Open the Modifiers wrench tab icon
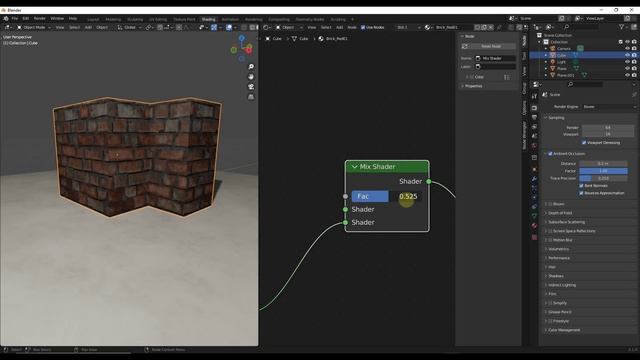The width and height of the screenshot is (640, 360). pyautogui.click(x=534, y=179)
